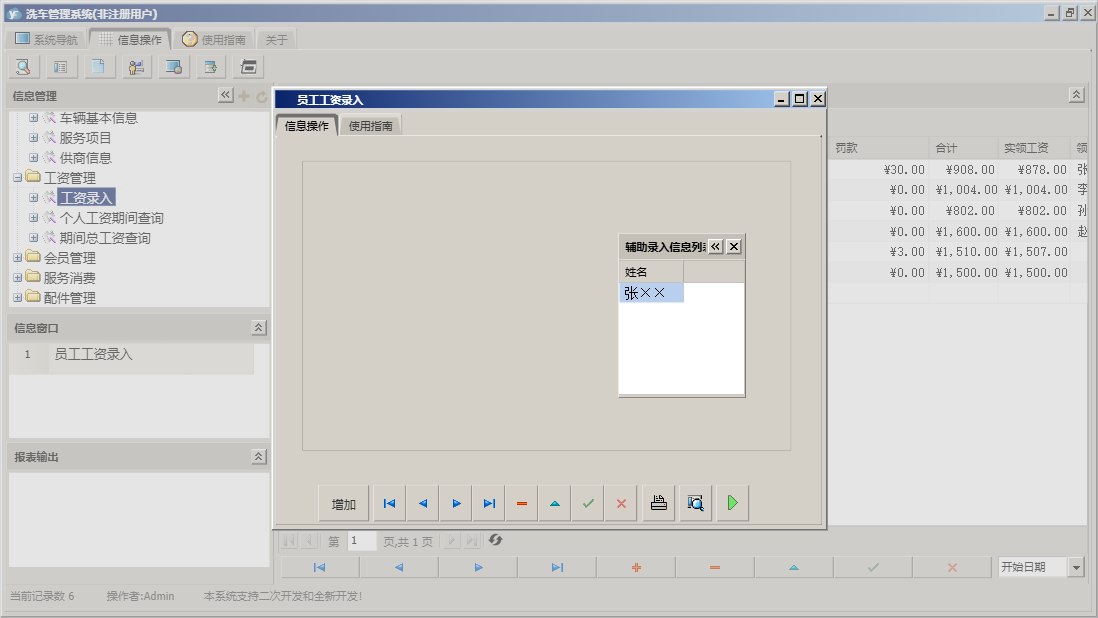Click the plus icon in 信息管理 panel header
1098x618 pixels.
(x=244, y=96)
